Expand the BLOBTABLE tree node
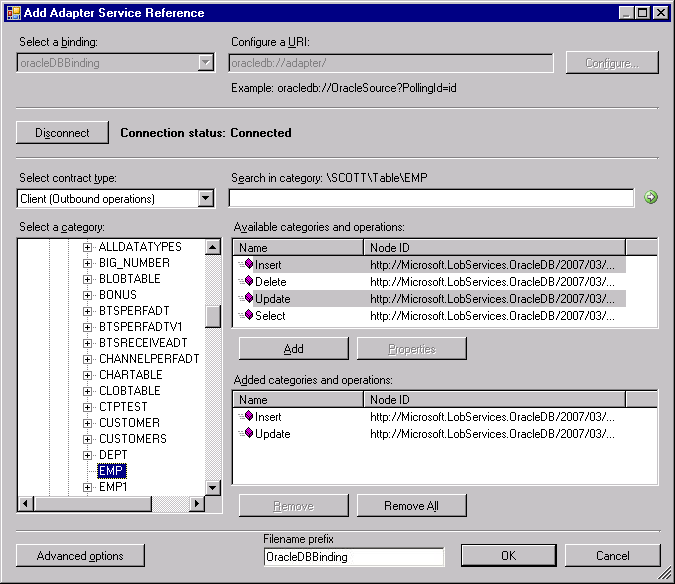 coord(87,279)
